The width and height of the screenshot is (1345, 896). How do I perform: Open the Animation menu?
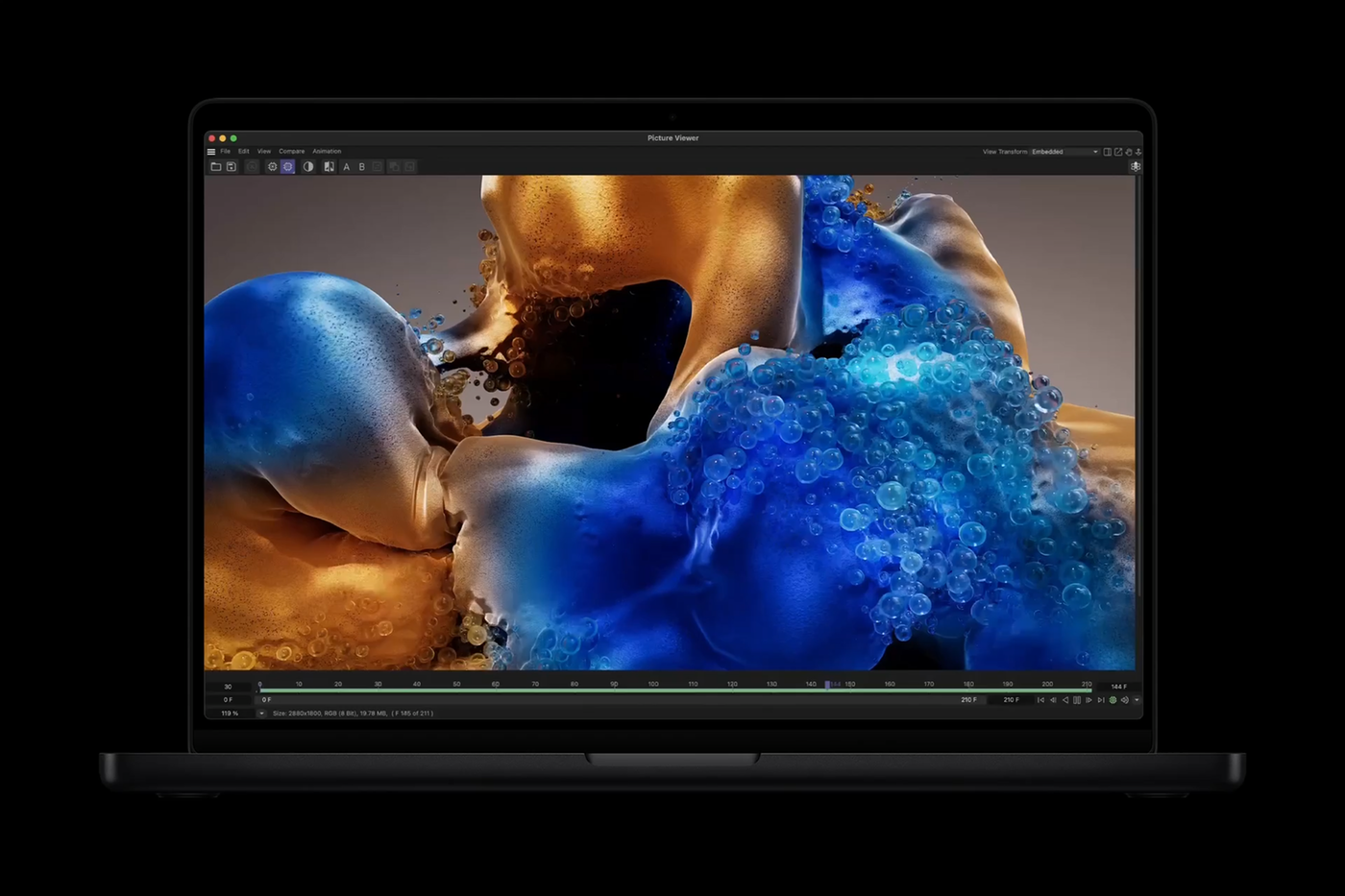point(327,152)
